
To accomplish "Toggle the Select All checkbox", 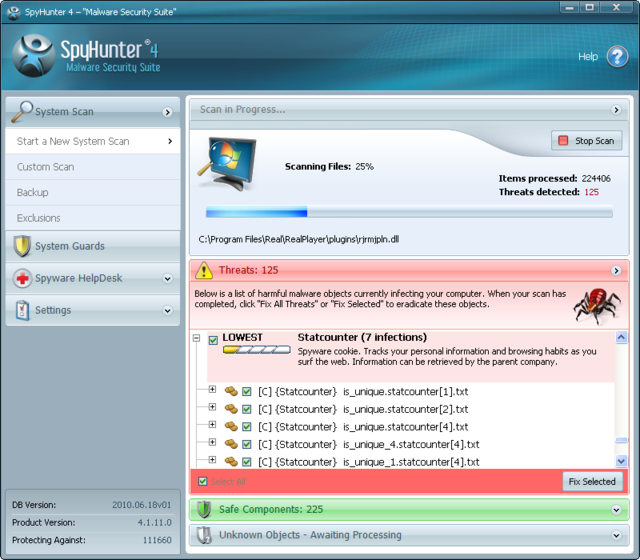I will [202, 481].
